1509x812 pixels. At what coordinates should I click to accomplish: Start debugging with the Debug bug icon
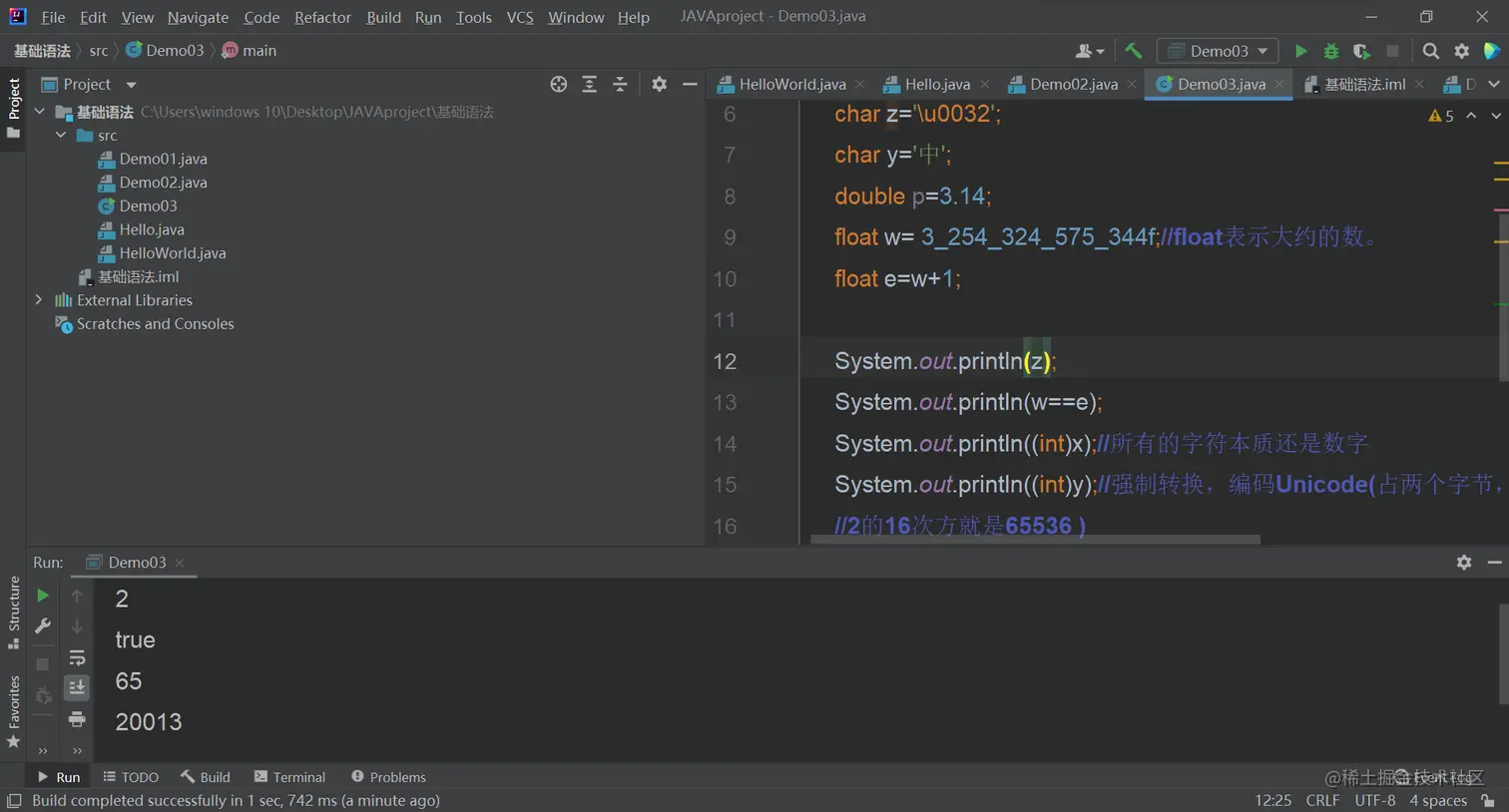pyautogui.click(x=1330, y=51)
